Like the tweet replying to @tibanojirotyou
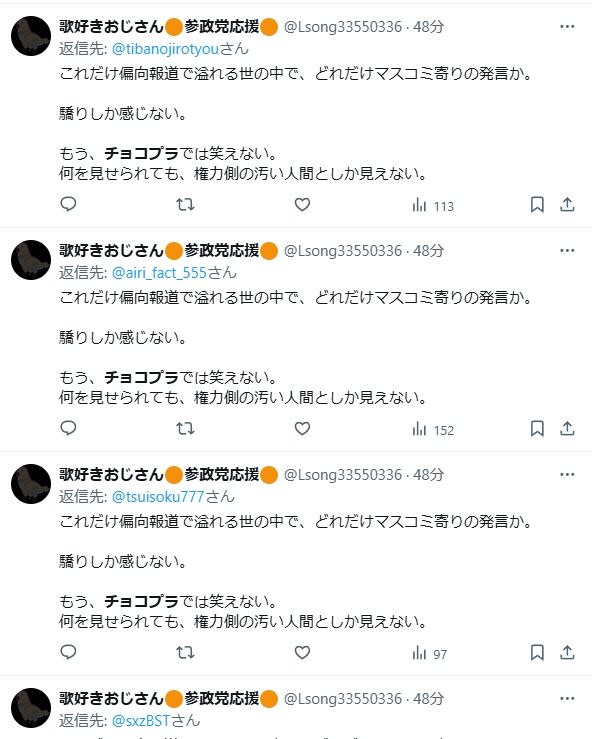The height and width of the screenshot is (739, 592). (x=302, y=205)
